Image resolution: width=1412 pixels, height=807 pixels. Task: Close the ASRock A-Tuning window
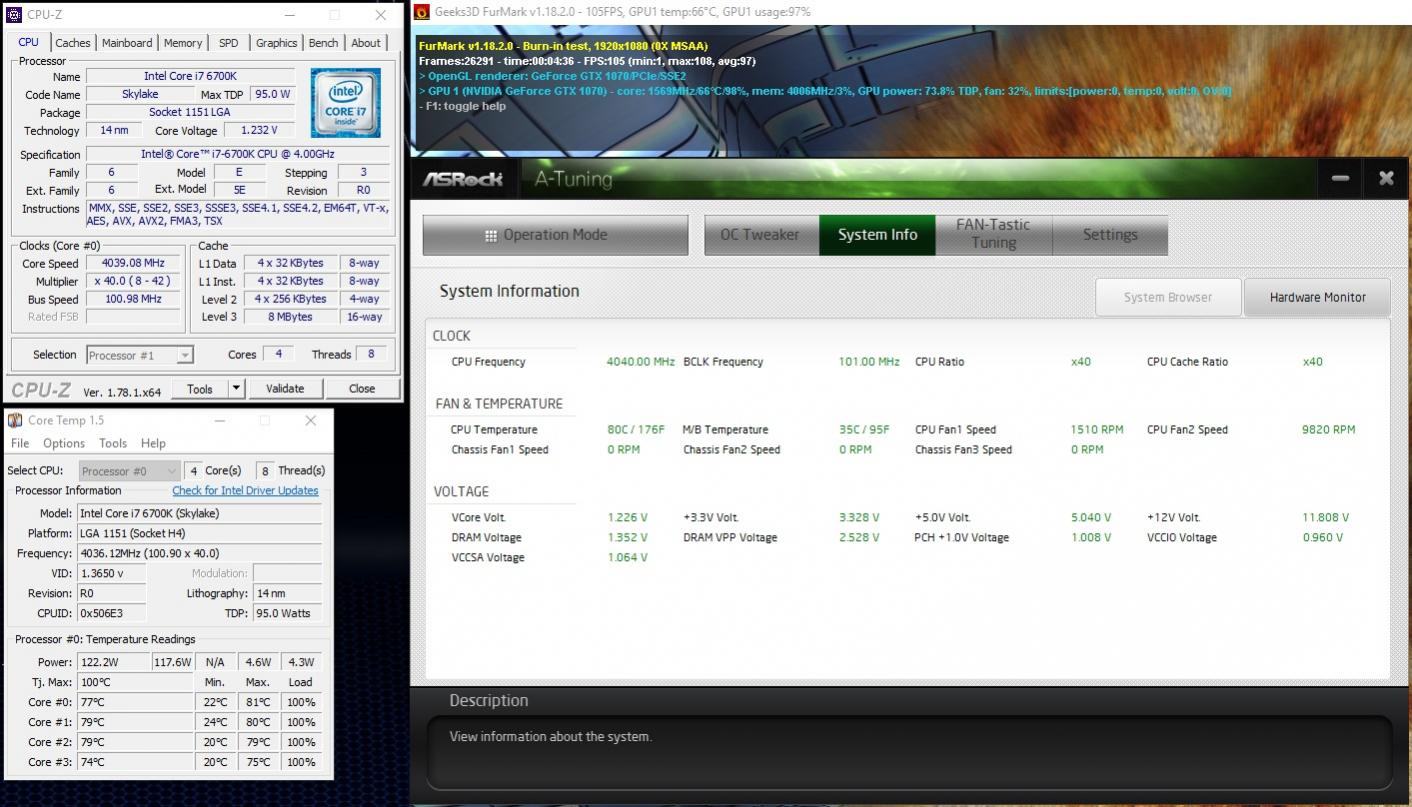click(x=1386, y=178)
